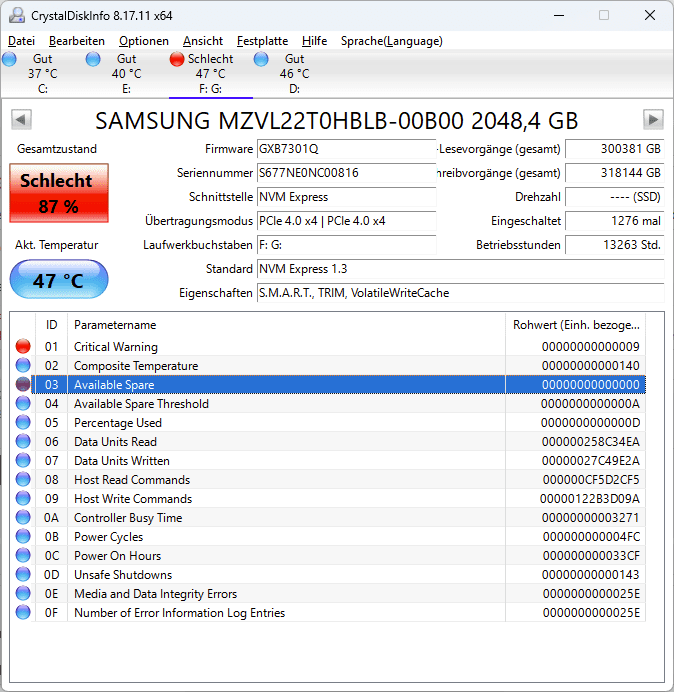Click raw value 000000000033CF of Power On Hours
The width and height of the screenshot is (674, 692).
591,556
